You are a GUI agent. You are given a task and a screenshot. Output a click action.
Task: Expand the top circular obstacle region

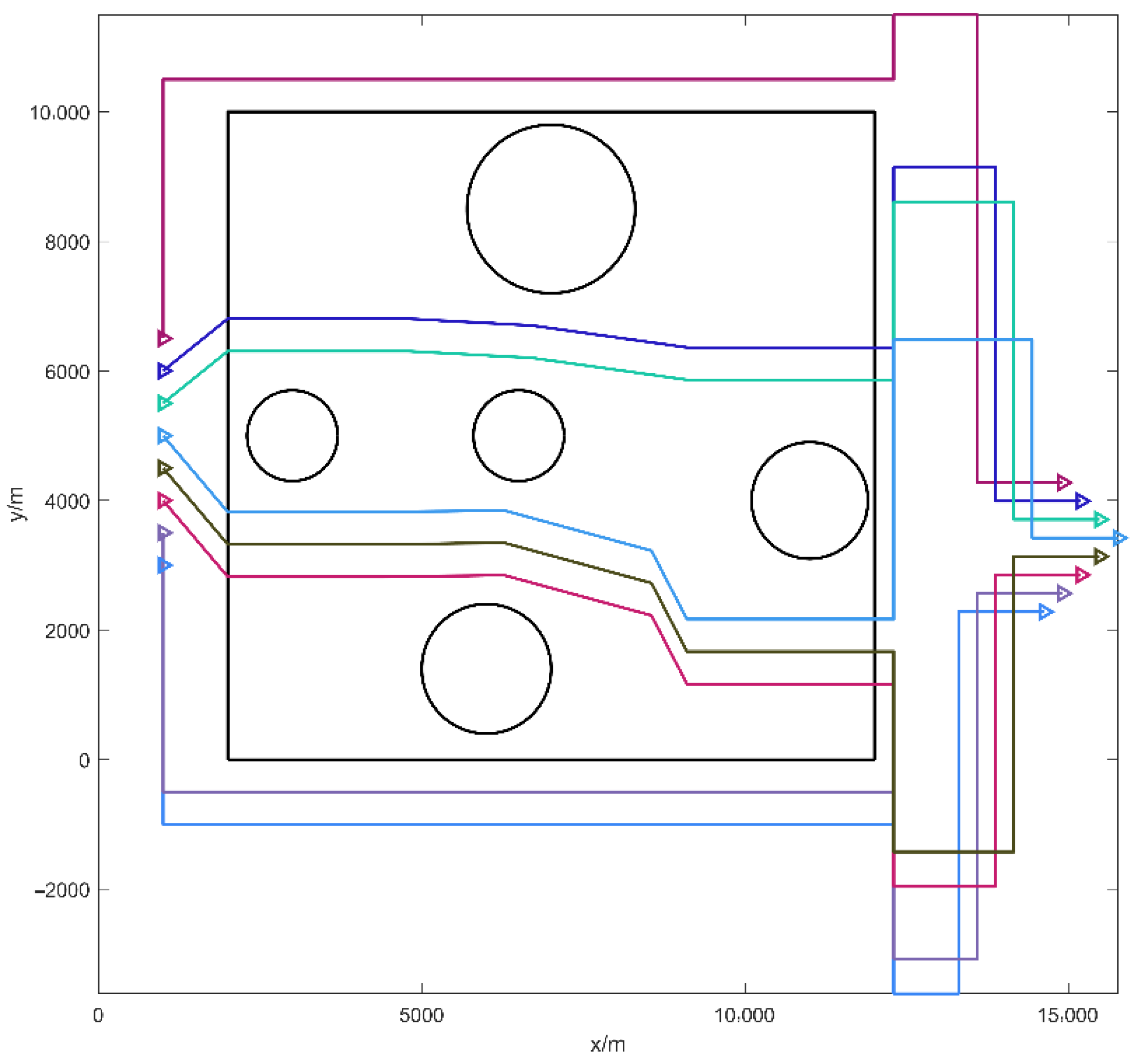(550, 208)
